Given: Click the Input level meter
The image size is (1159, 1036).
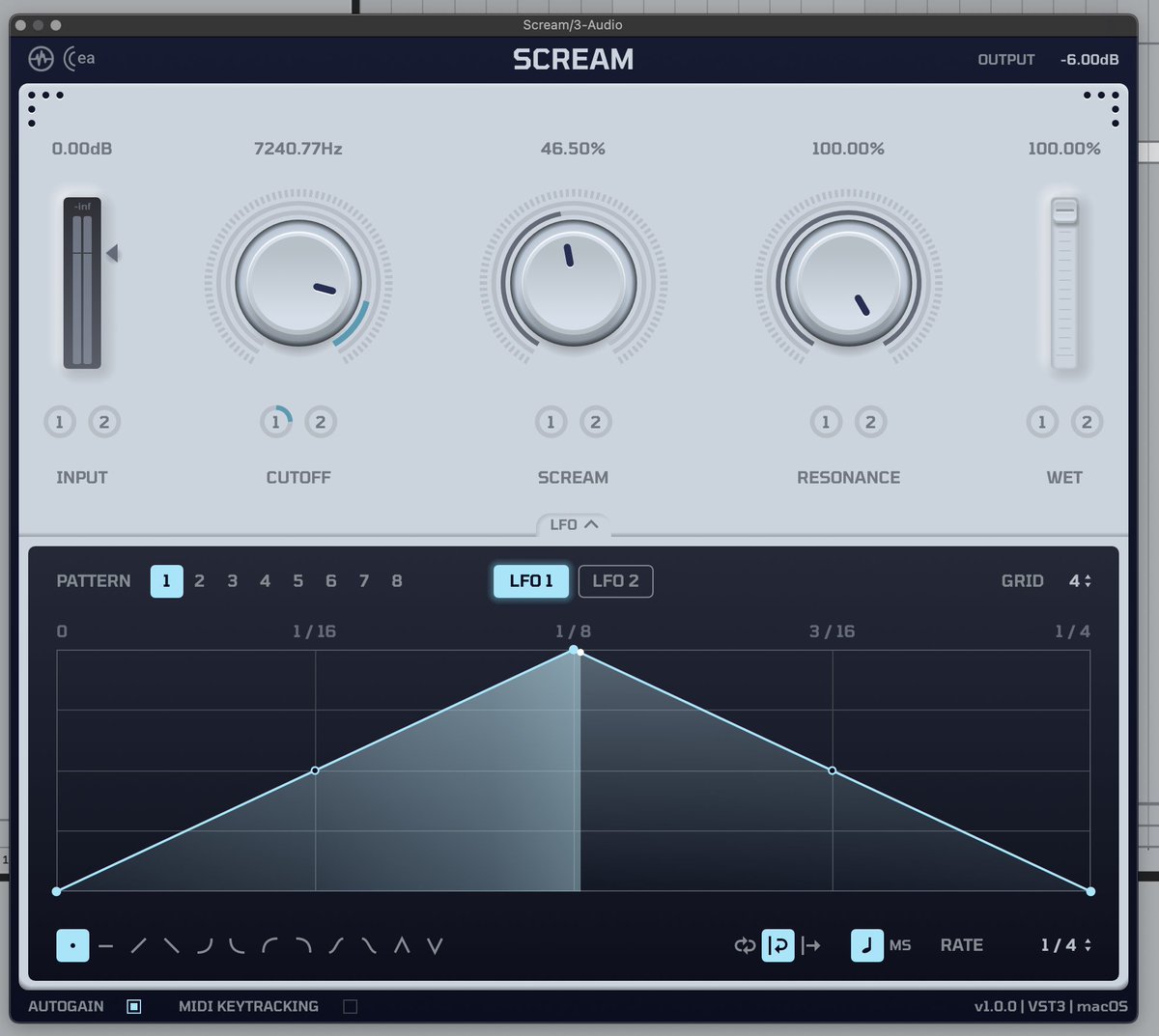Looking at the screenshot, I should coord(82,283).
